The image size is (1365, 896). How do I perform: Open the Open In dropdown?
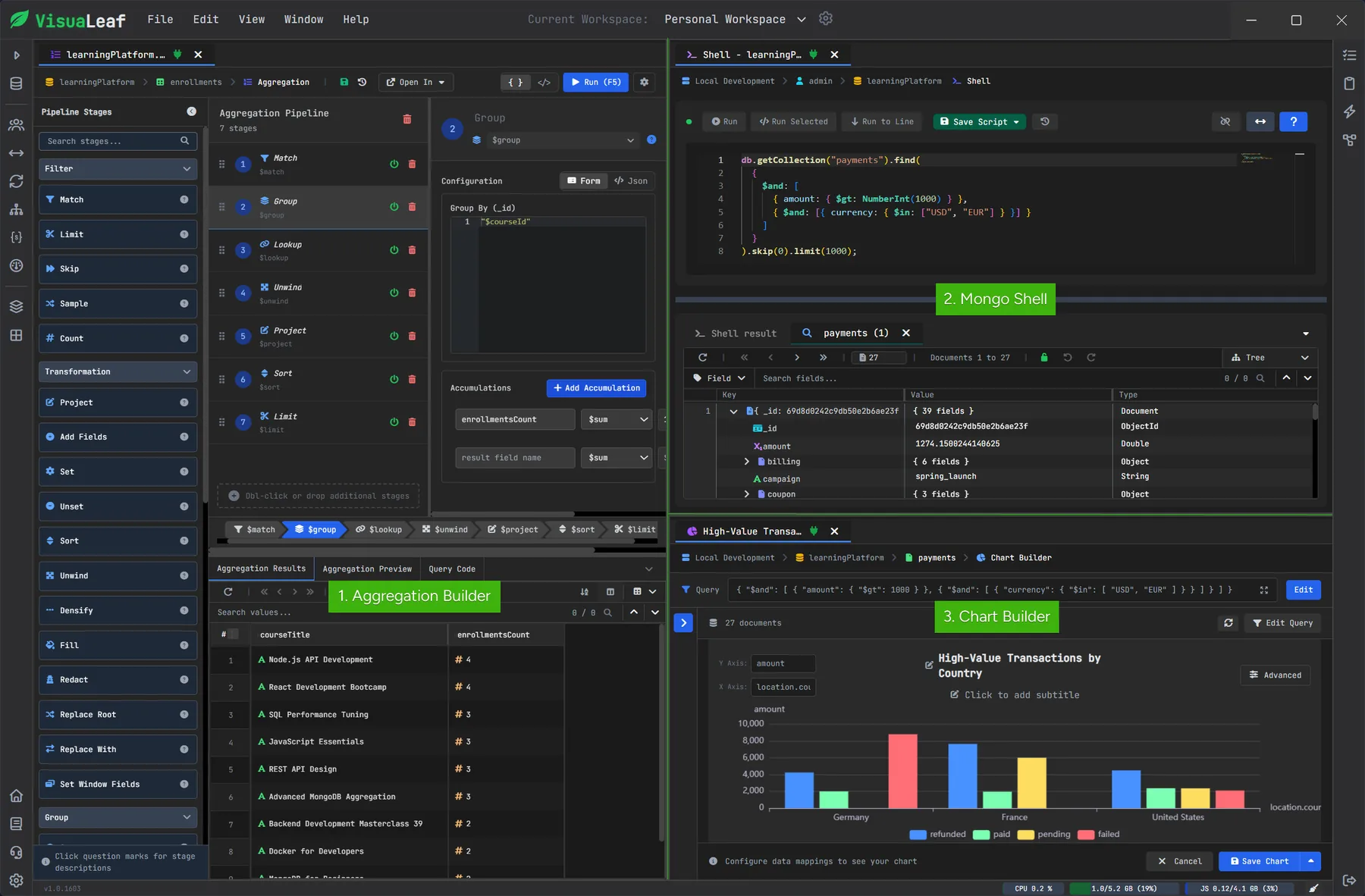tap(415, 82)
